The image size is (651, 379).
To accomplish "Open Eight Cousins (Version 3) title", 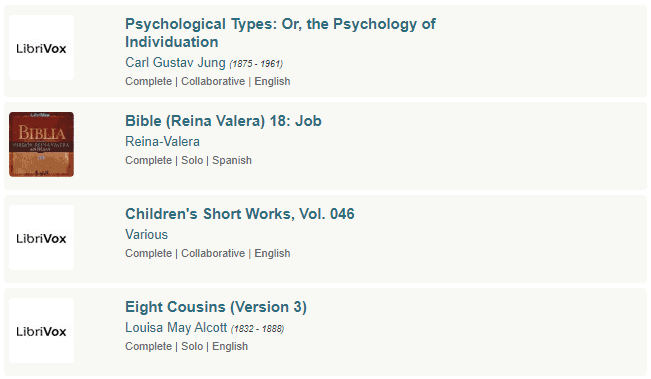I will point(216,307).
